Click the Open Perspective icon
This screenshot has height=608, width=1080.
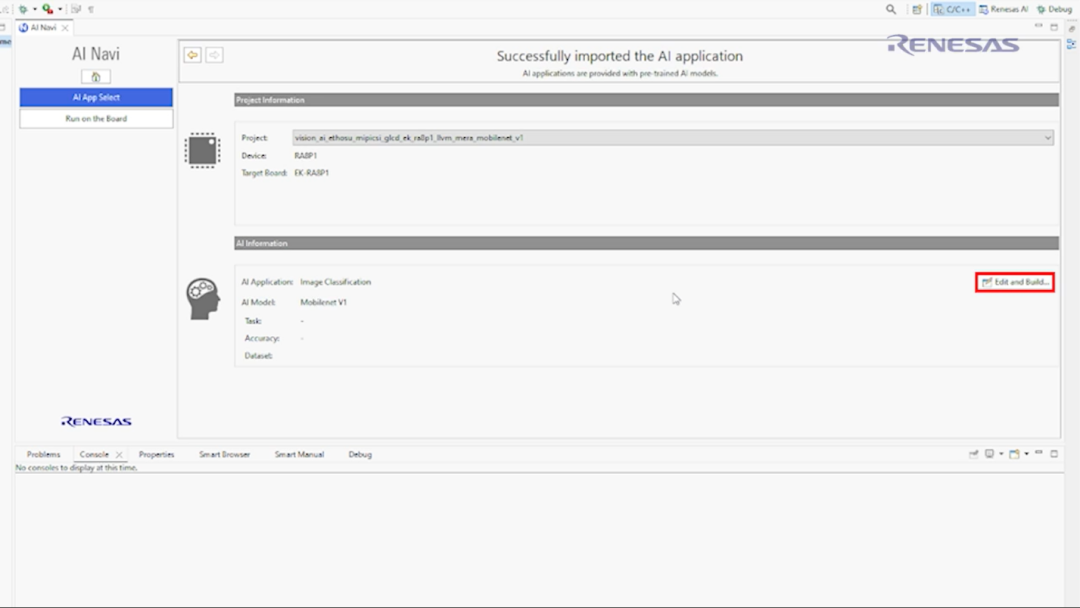(917, 9)
